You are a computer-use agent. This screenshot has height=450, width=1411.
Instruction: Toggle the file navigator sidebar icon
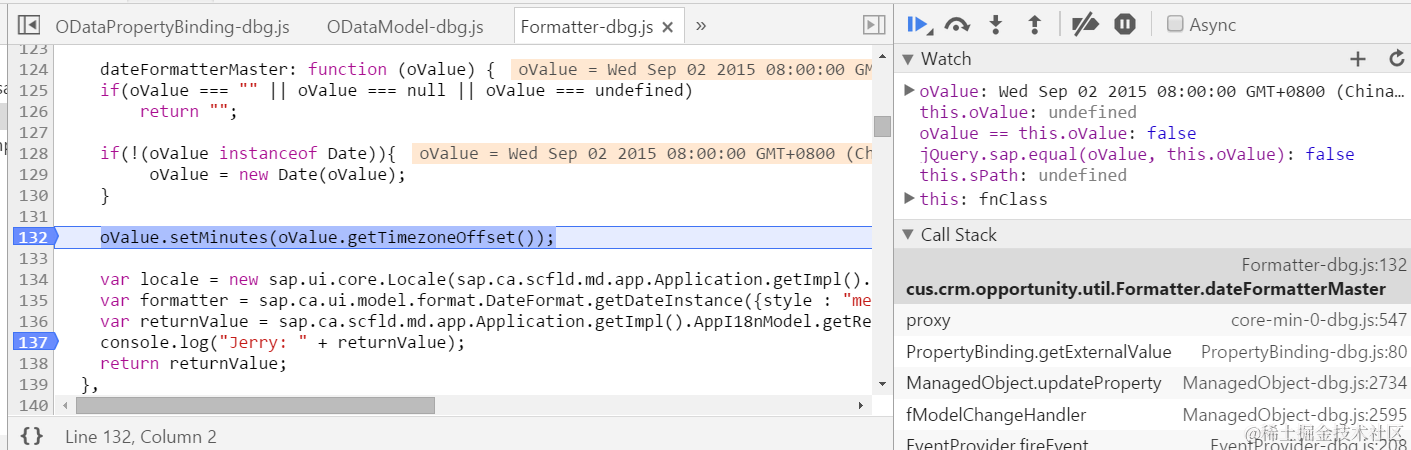[x=29, y=25]
